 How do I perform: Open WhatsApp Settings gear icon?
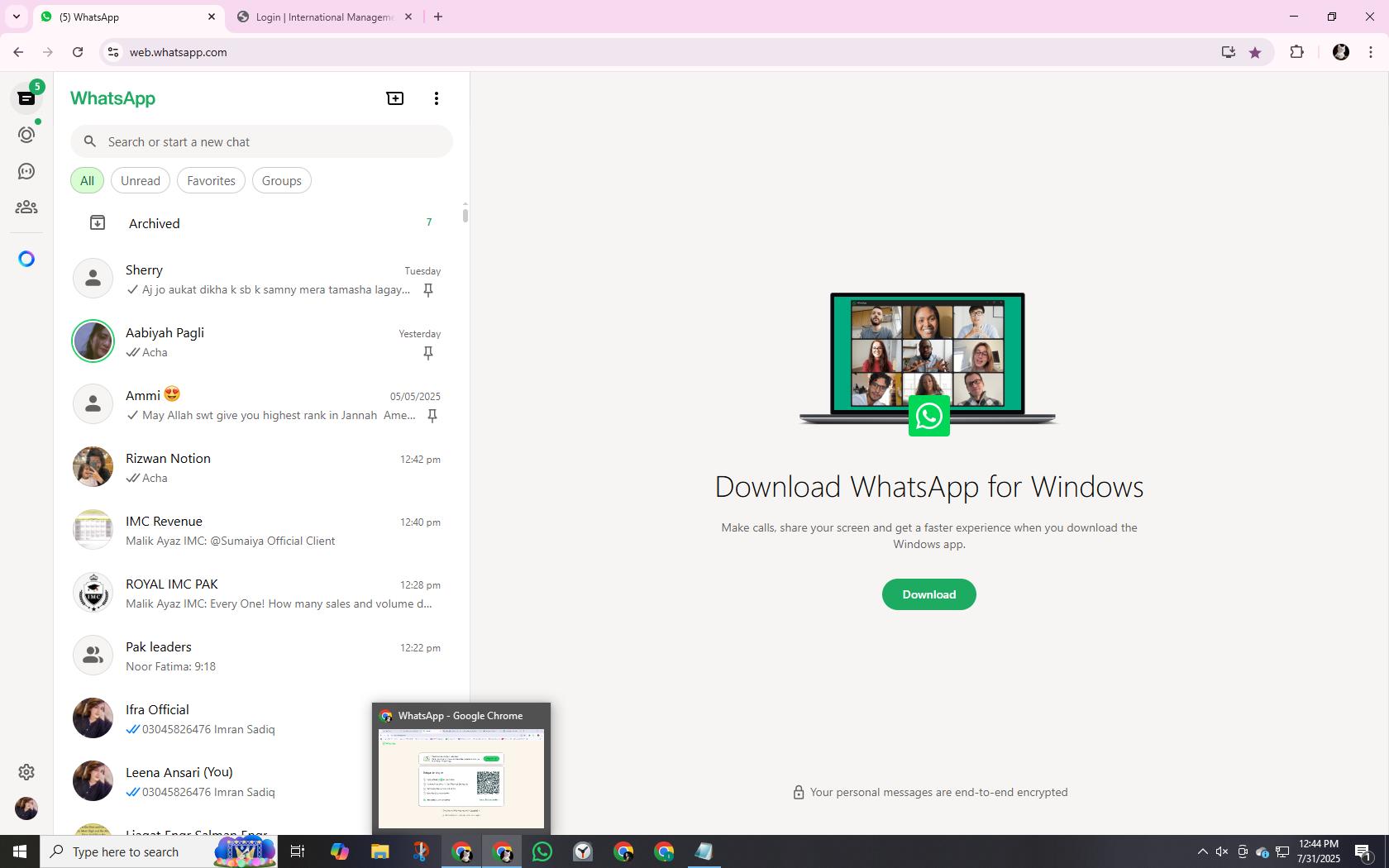coord(26,772)
